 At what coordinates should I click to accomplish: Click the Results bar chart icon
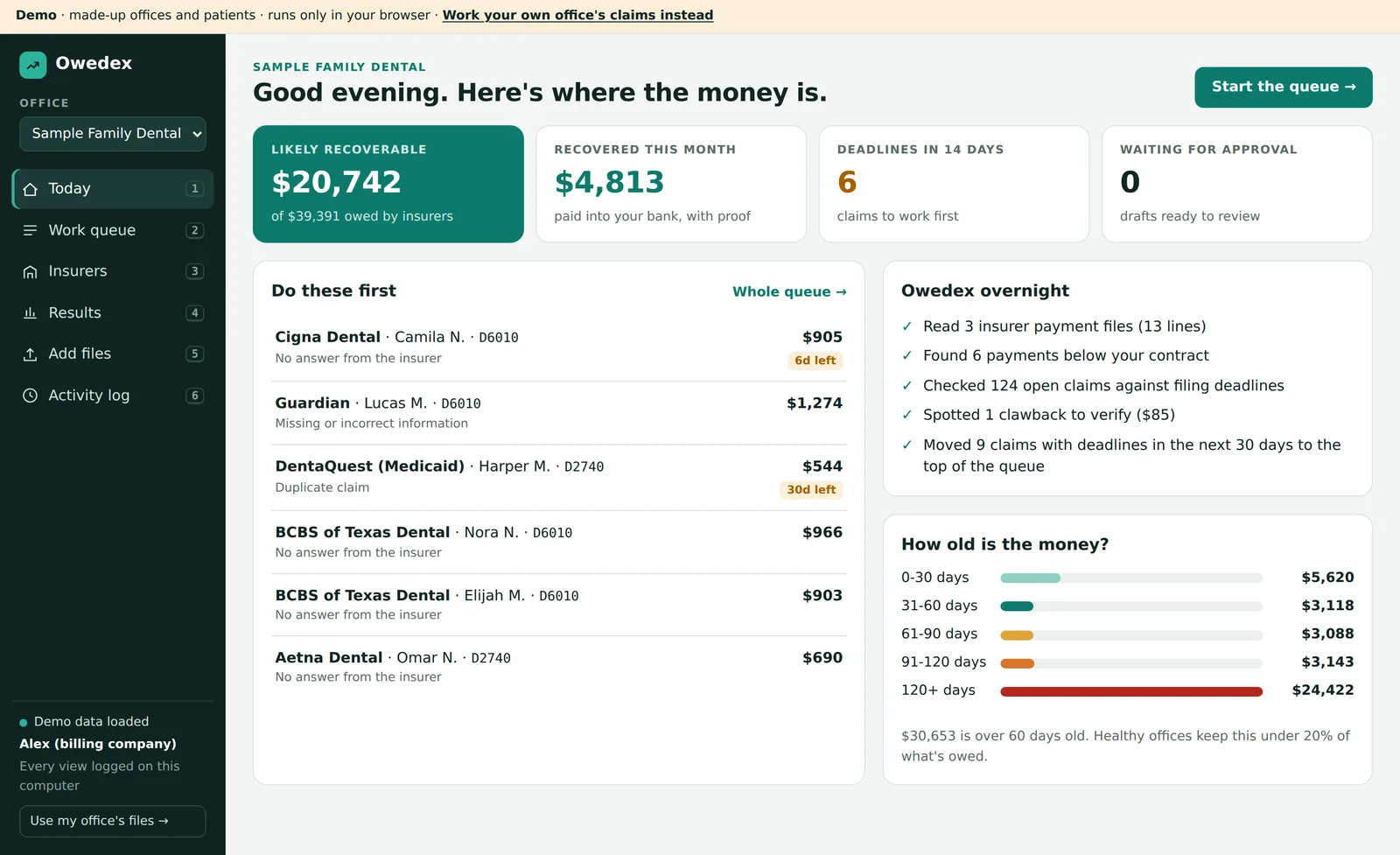point(30,312)
